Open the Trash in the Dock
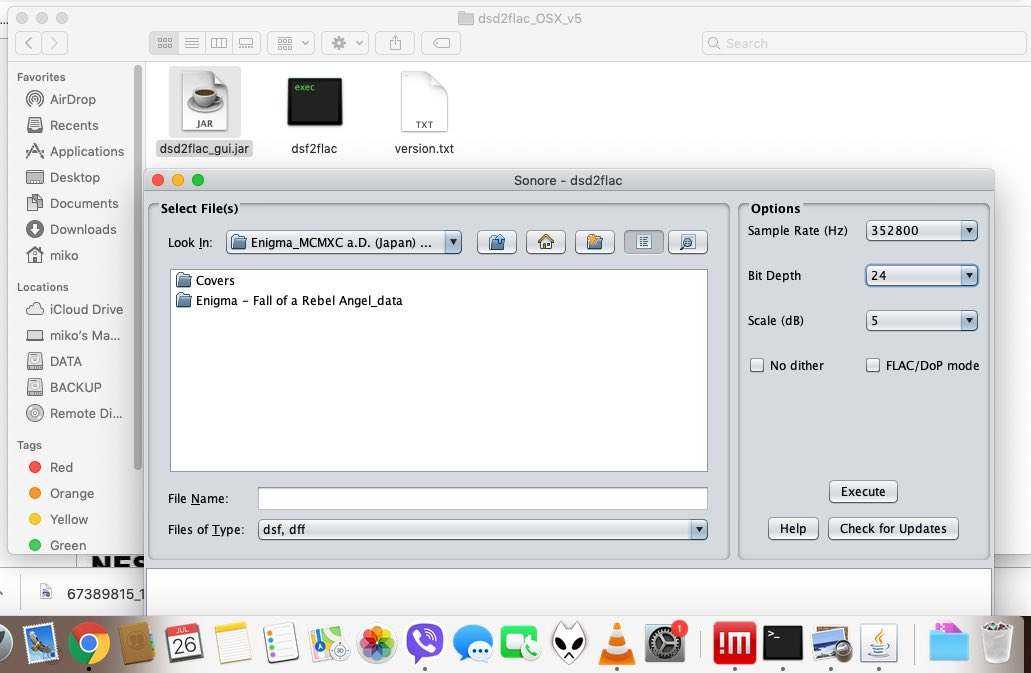Viewport: 1031px width, 673px height. [x=996, y=643]
